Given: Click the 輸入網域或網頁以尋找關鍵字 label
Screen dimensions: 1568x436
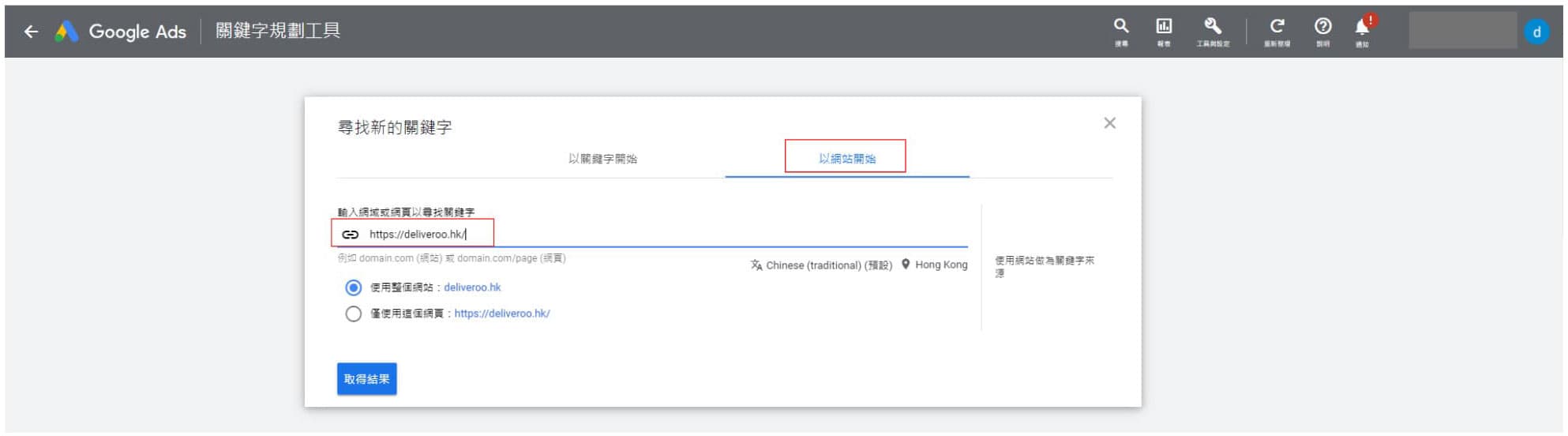Looking at the screenshot, I should (x=406, y=212).
